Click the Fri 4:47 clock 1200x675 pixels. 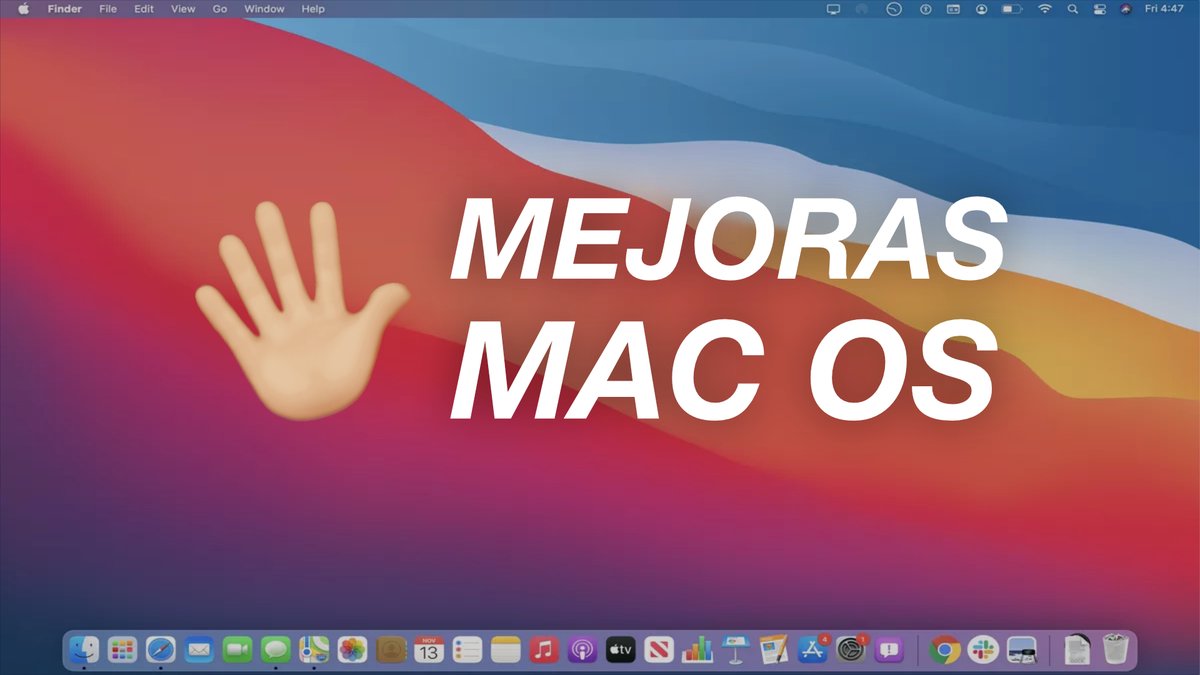(1166, 9)
